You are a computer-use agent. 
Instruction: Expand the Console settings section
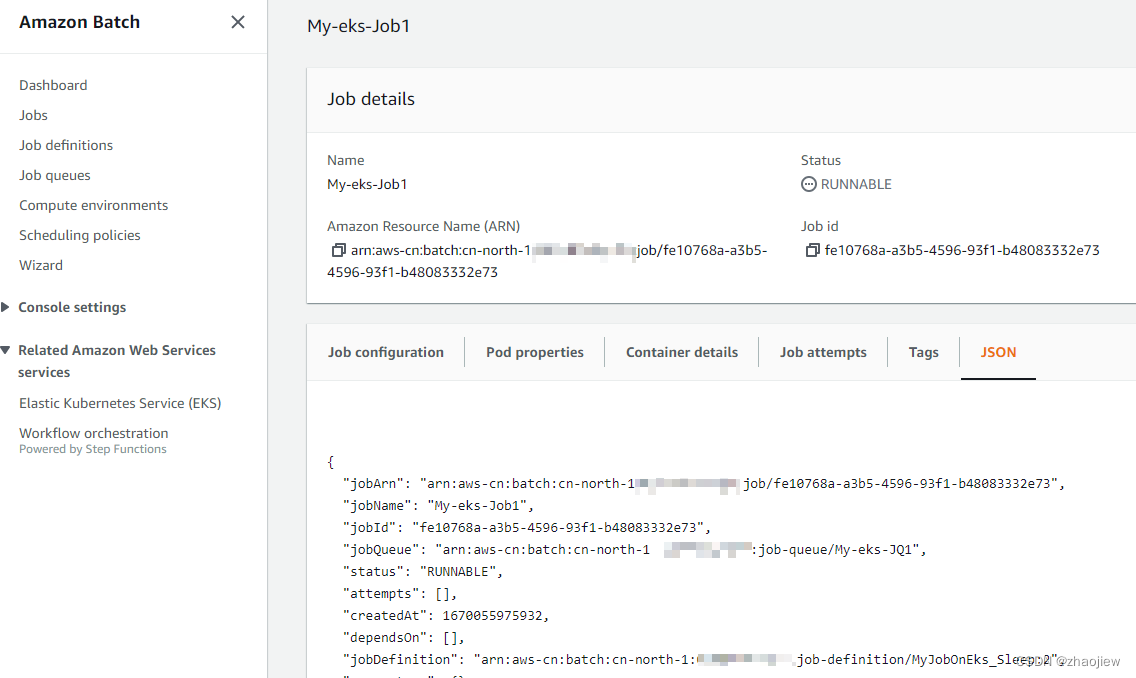point(7,308)
